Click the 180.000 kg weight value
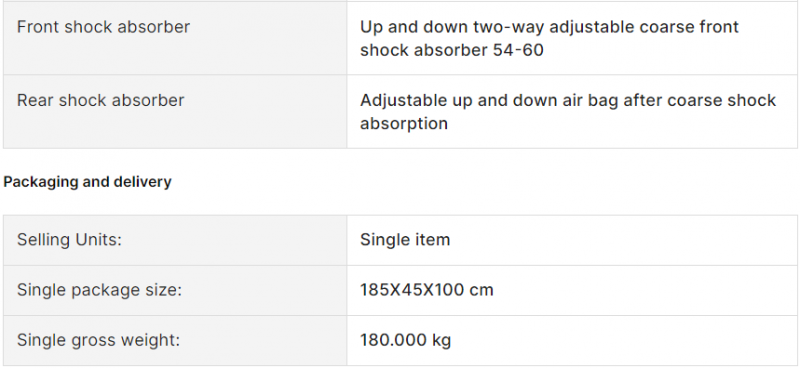Viewport: 800px width, 368px height. click(x=406, y=340)
